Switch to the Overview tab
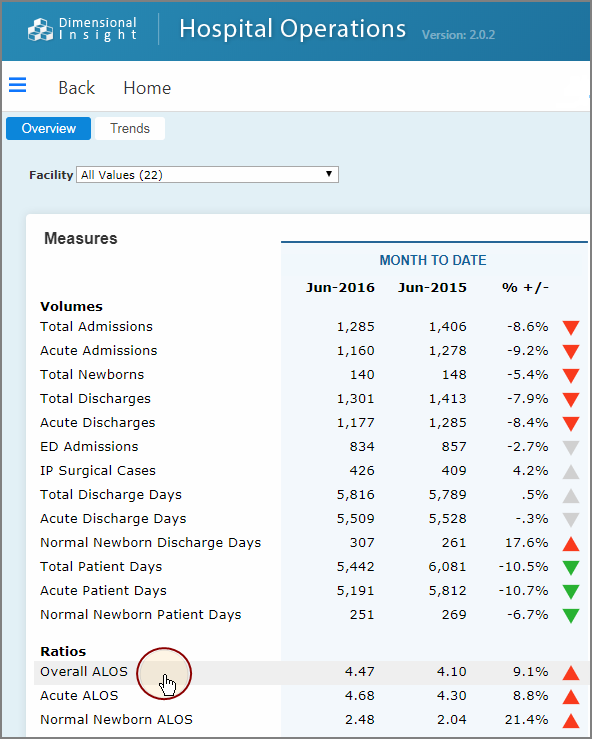The height and width of the screenshot is (739, 592). pyautogui.click(x=49, y=128)
